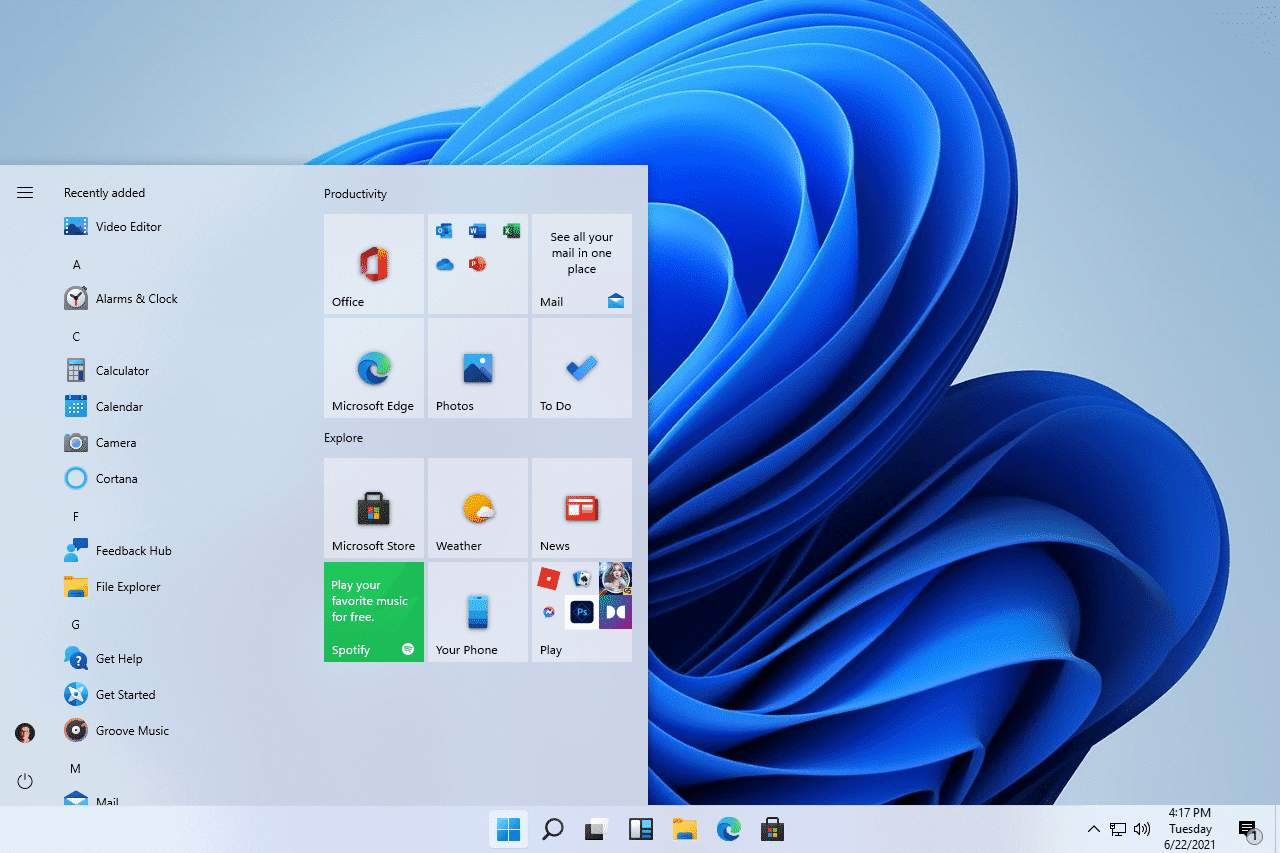Open the News tile
Image resolution: width=1280 pixels, height=853 pixels.
pyautogui.click(x=581, y=508)
